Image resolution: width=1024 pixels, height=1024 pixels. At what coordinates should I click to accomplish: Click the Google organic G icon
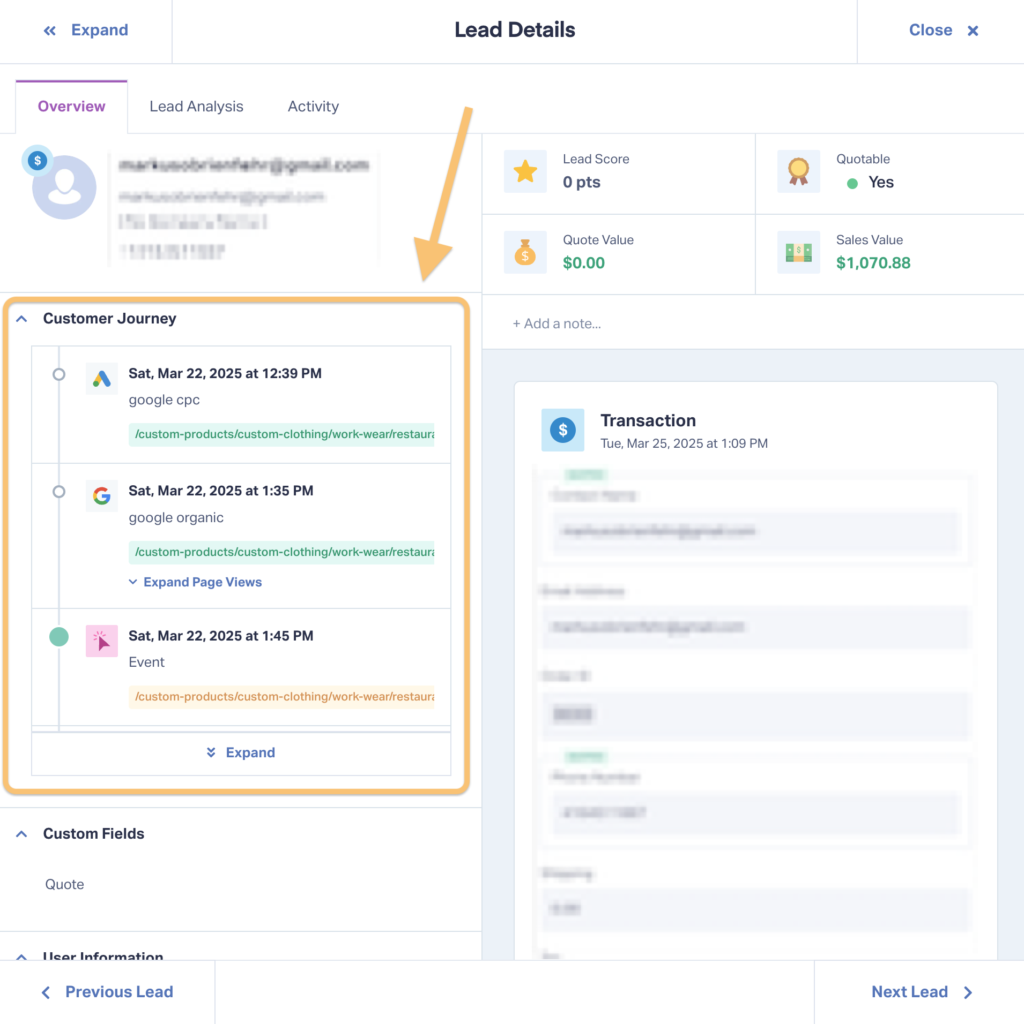coord(101,496)
